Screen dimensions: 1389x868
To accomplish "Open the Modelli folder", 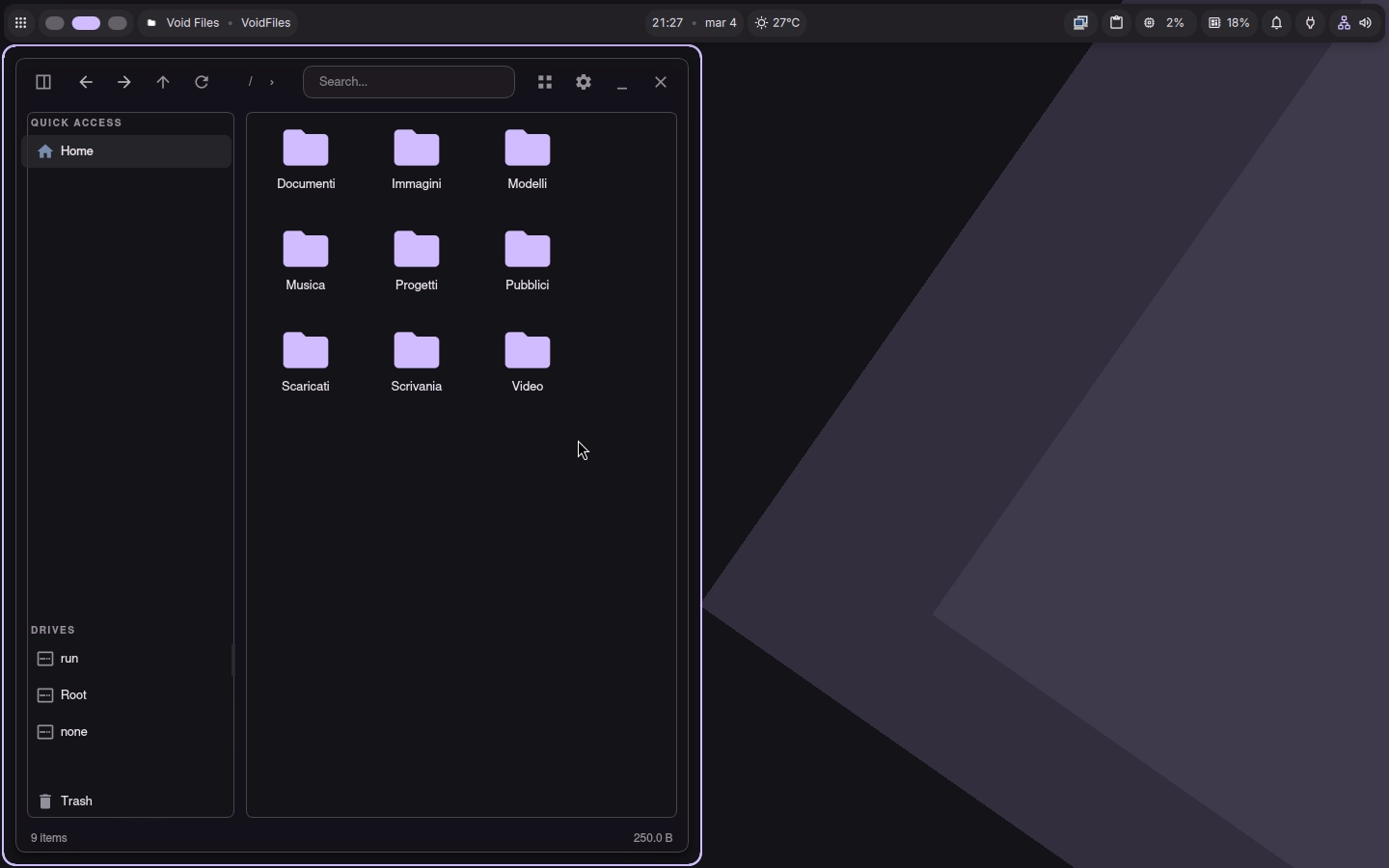I will pos(529,160).
